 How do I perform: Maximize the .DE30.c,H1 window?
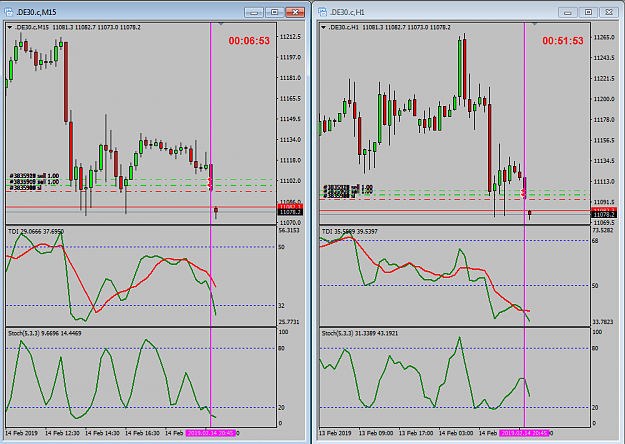(588, 12)
